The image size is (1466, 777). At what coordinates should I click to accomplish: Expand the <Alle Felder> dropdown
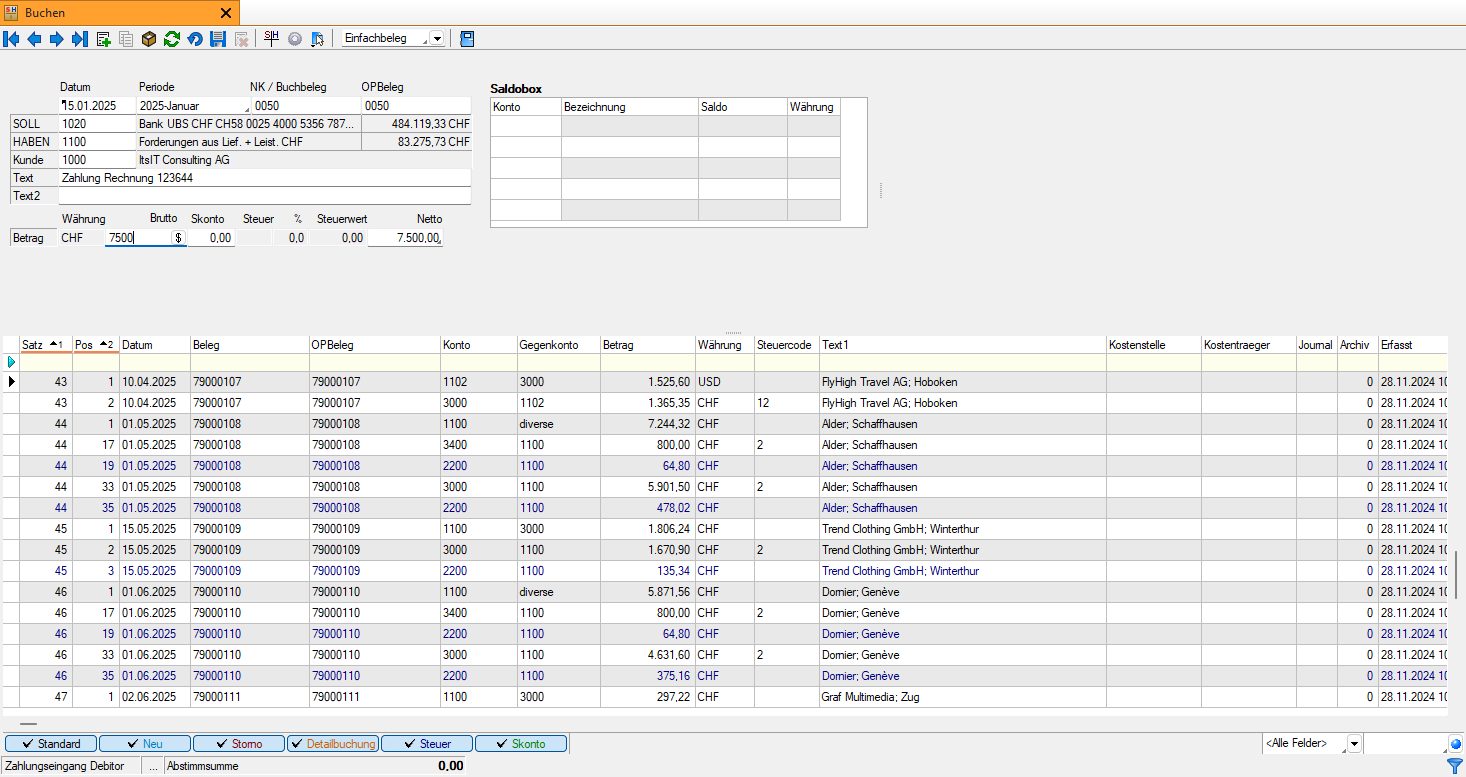1352,743
